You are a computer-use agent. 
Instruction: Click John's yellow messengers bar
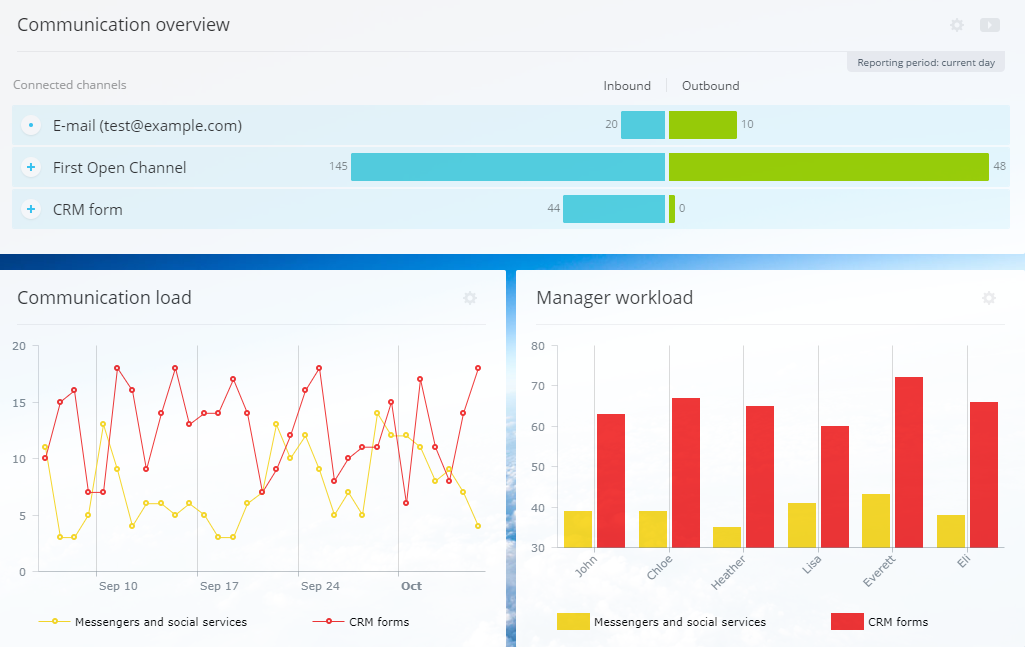578,529
